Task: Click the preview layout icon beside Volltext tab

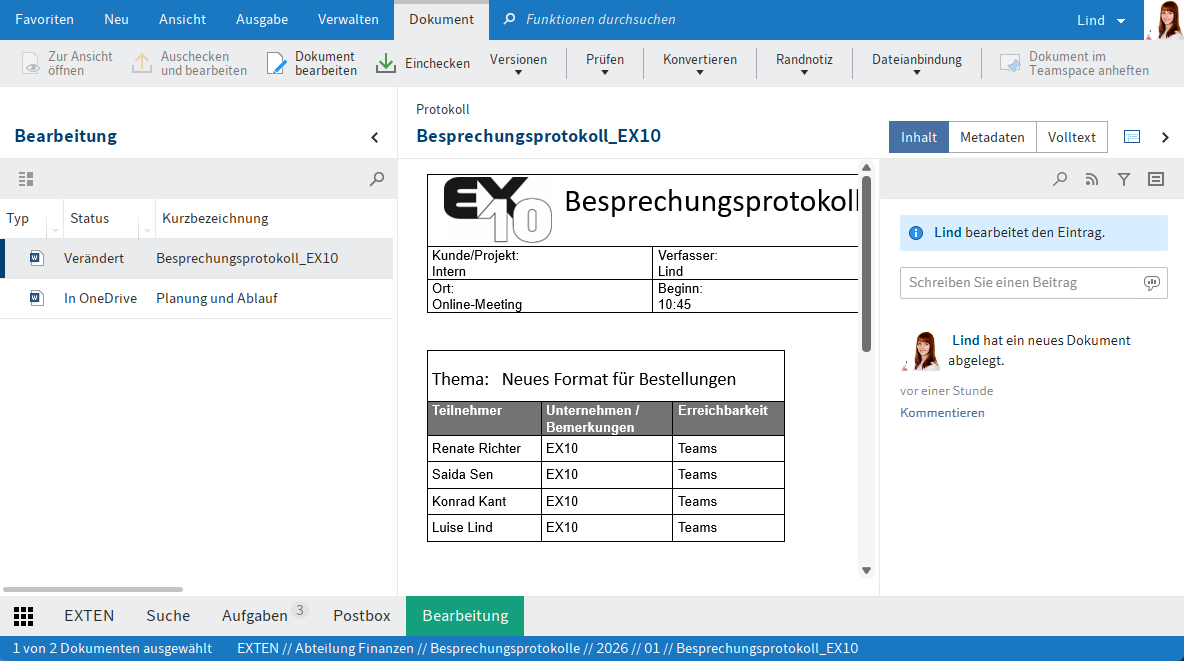Action: click(x=1133, y=136)
